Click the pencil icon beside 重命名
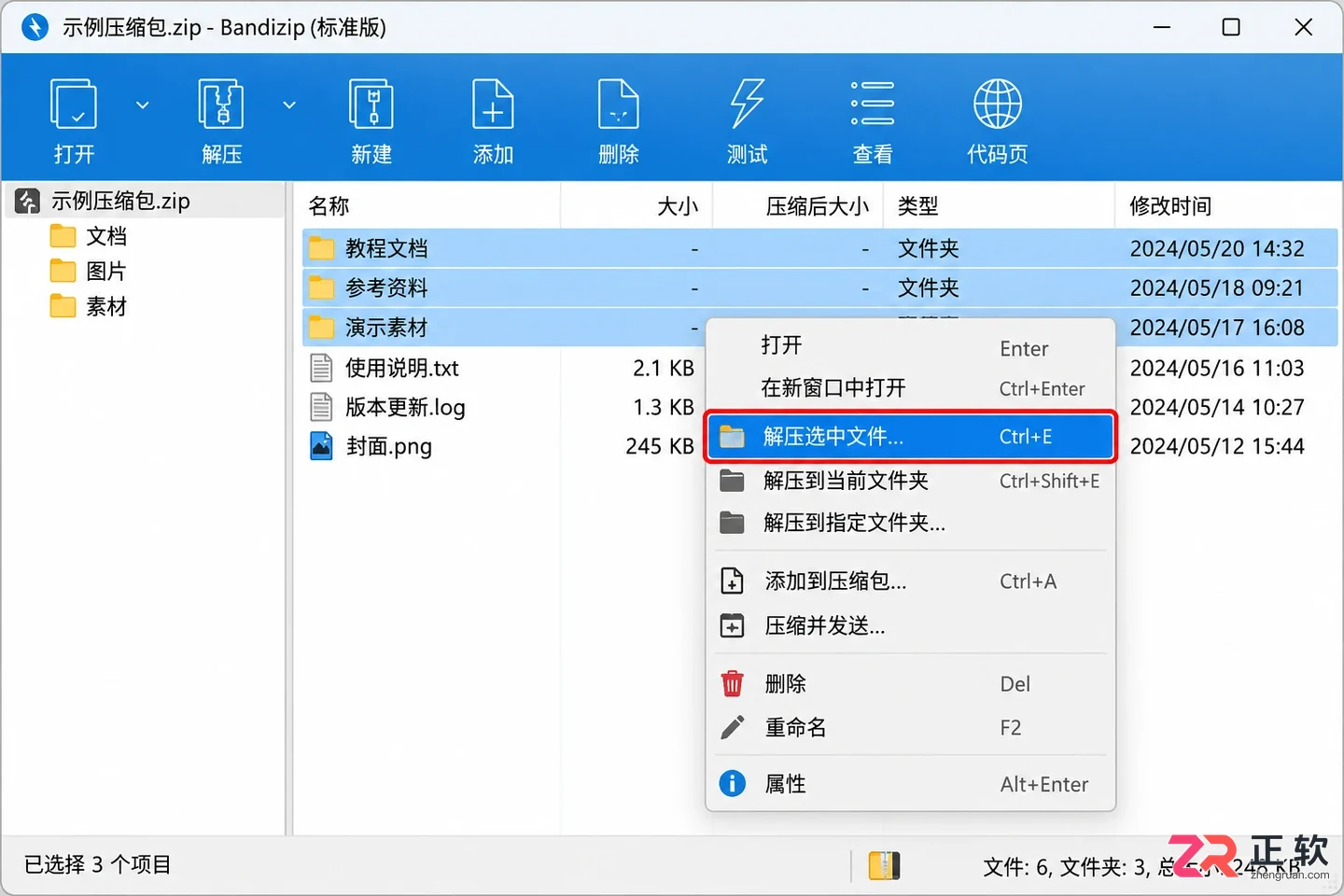Image resolution: width=1344 pixels, height=896 pixels. [x=733, y=727]
